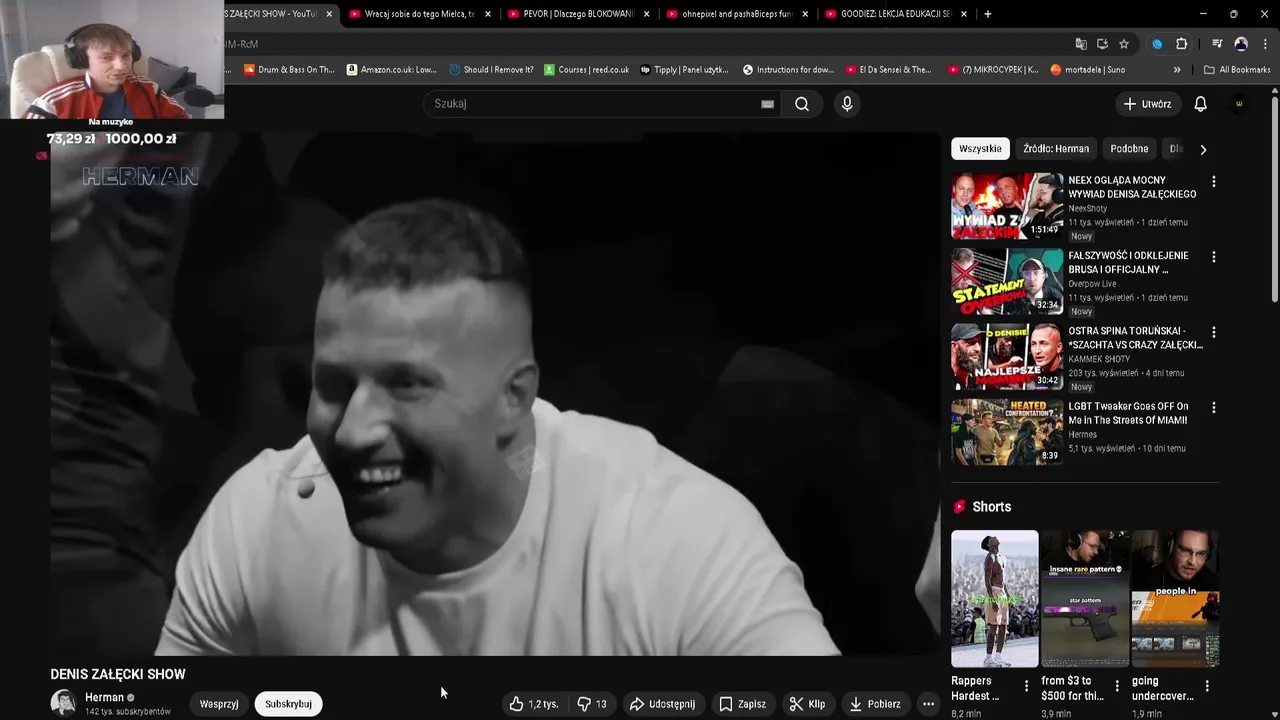Open options for OSTRA SPINA TORUŃSKA video
Image resolution: width=1280 pixels, height=720 pixels.
point(1214,332)
